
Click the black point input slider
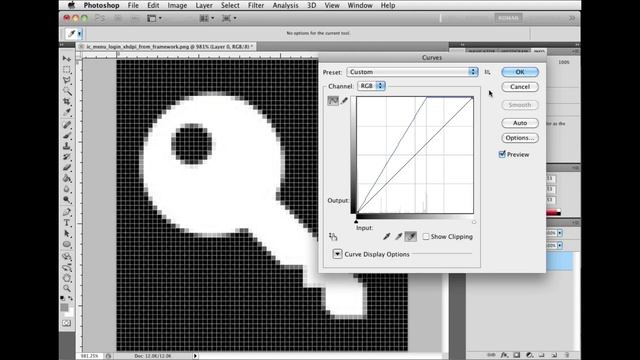[x=356, y=222]
